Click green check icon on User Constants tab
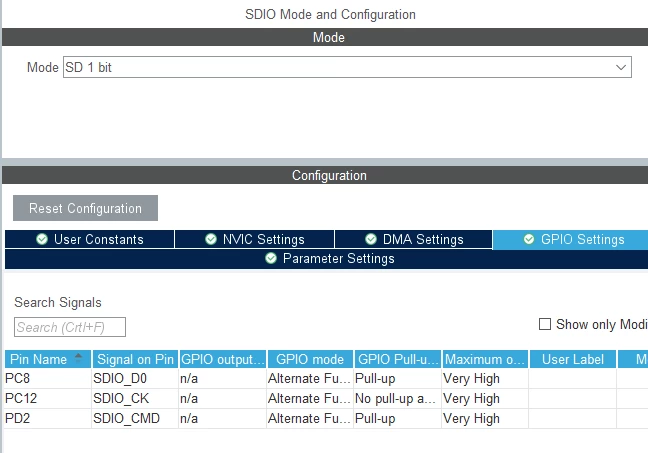The height and width of the screenshot is (453, 648). click(42, 239)
